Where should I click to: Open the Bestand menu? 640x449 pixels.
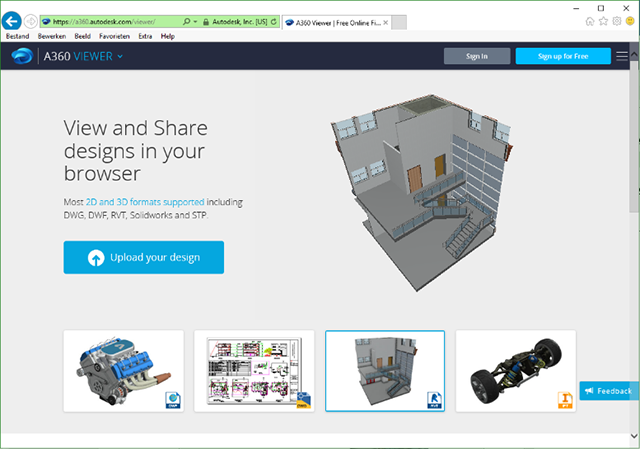18,36
